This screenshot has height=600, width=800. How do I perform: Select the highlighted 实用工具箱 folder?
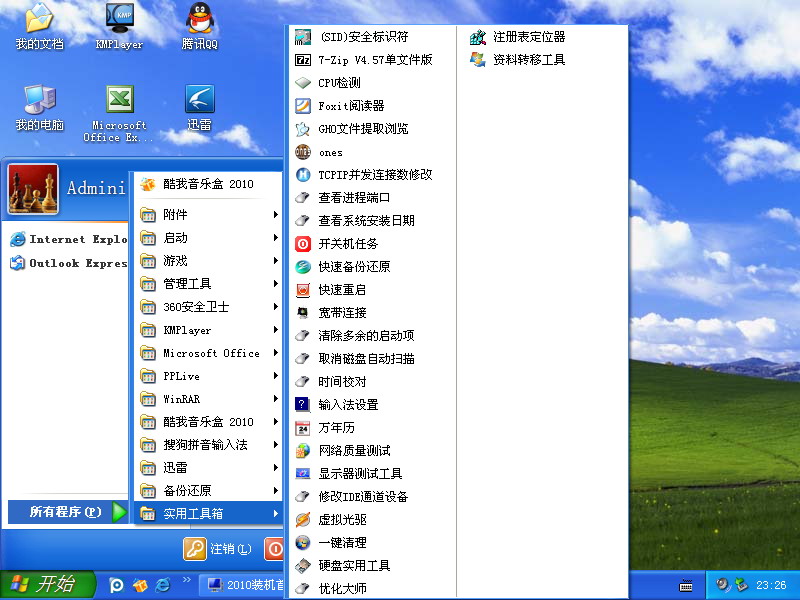(x=208, y=513)
